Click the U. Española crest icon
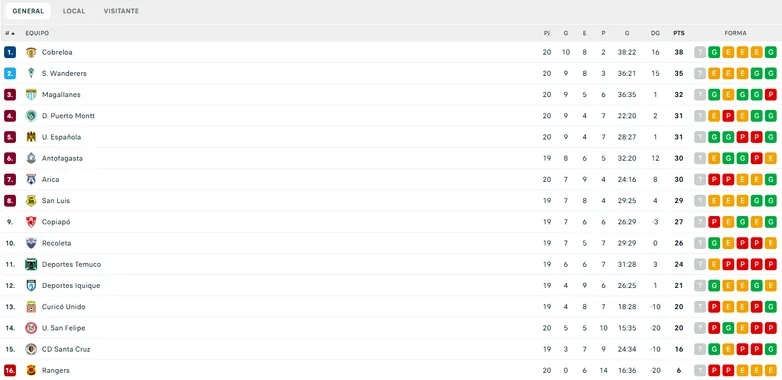The width and height of the screenshot is (782, 380). pyautogui.click(x=31, y=137)
